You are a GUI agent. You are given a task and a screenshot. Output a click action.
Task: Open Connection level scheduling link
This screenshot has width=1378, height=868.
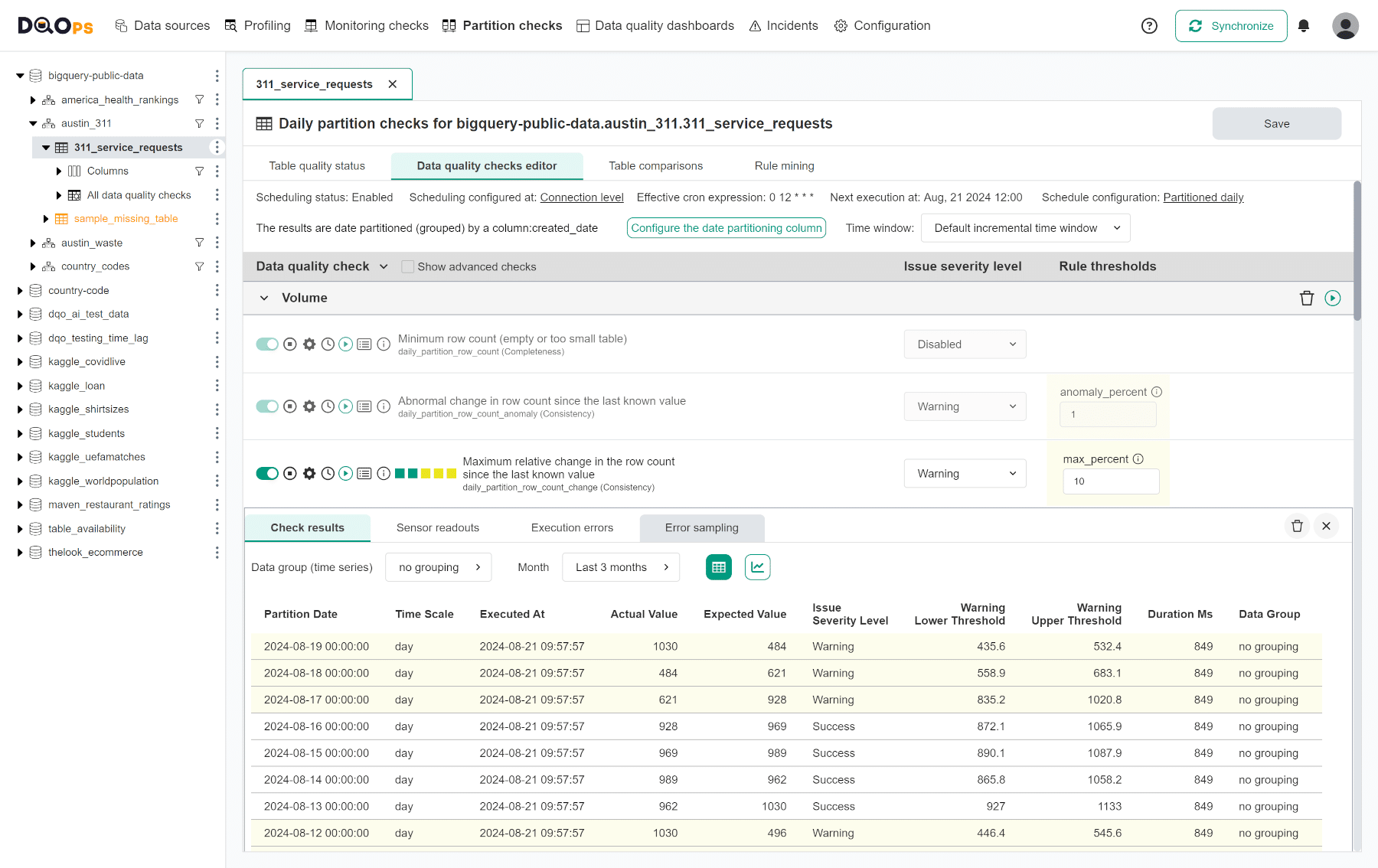point(582,197)
